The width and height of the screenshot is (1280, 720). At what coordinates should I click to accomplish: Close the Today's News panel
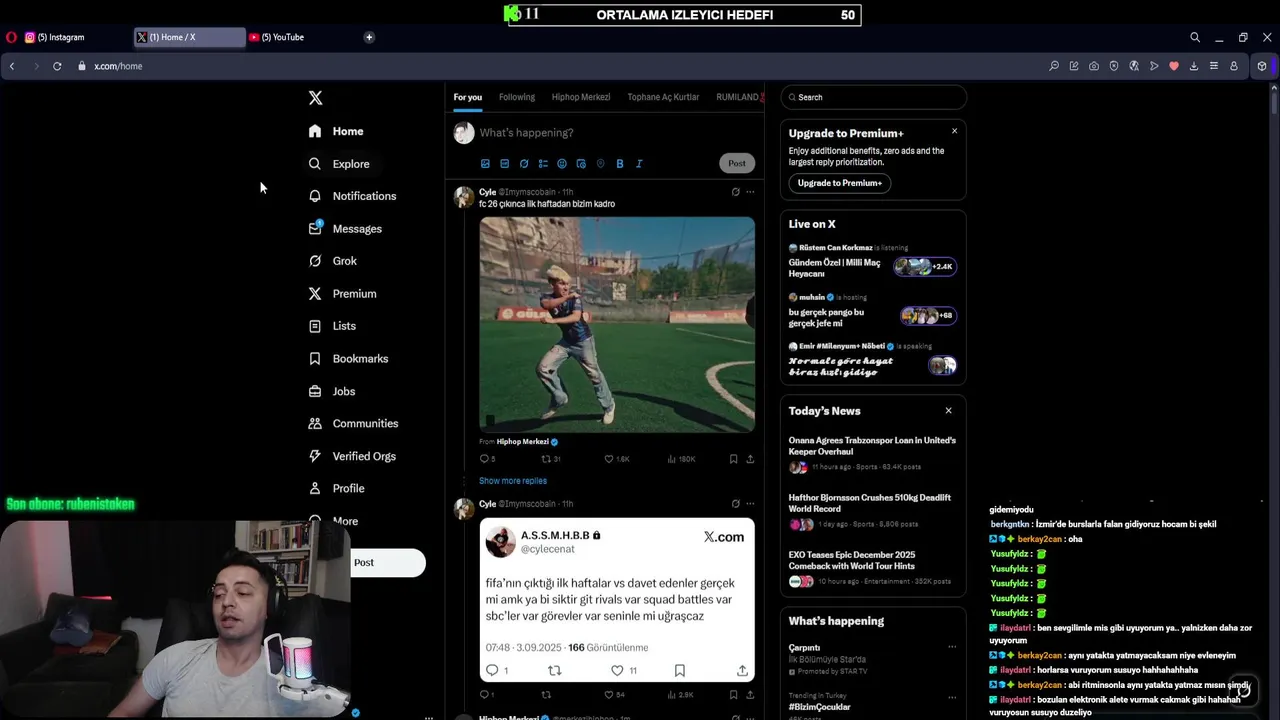click(x=948, y=410)
